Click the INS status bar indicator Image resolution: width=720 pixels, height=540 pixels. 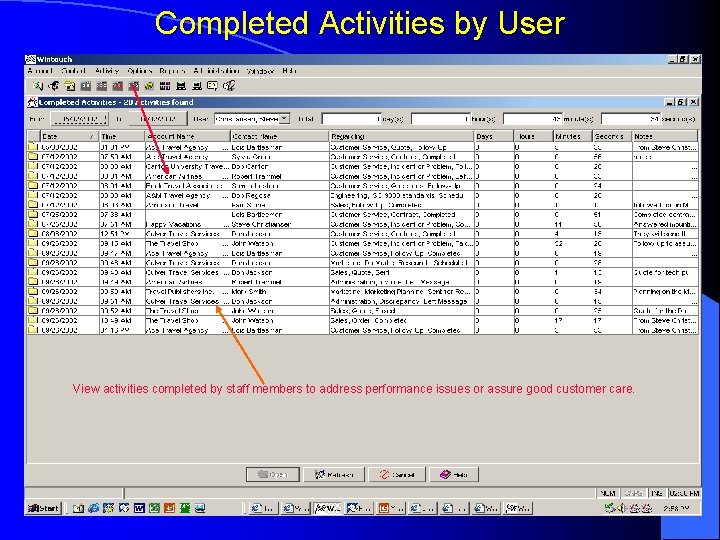click(x=657, y=493)
